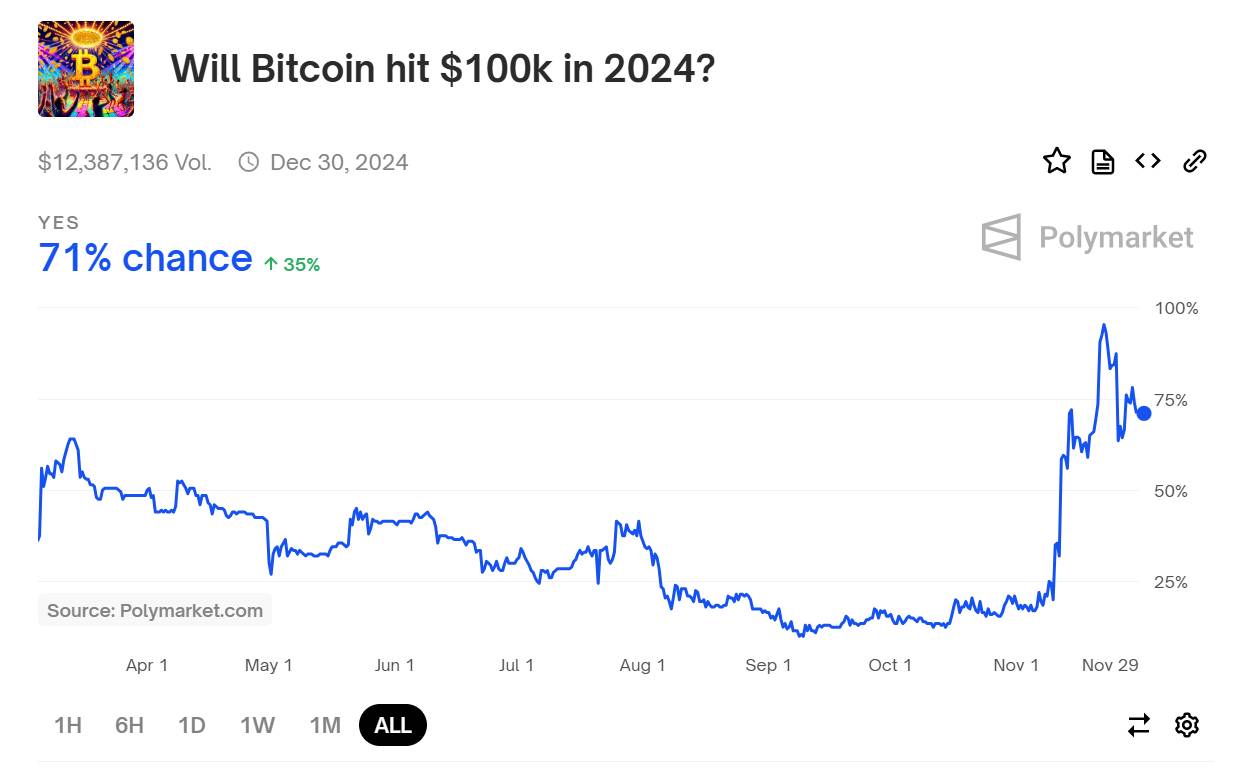This screenshot has height=768, width=1242.
Task: Open the market rules document icon
Action: 1102,161
